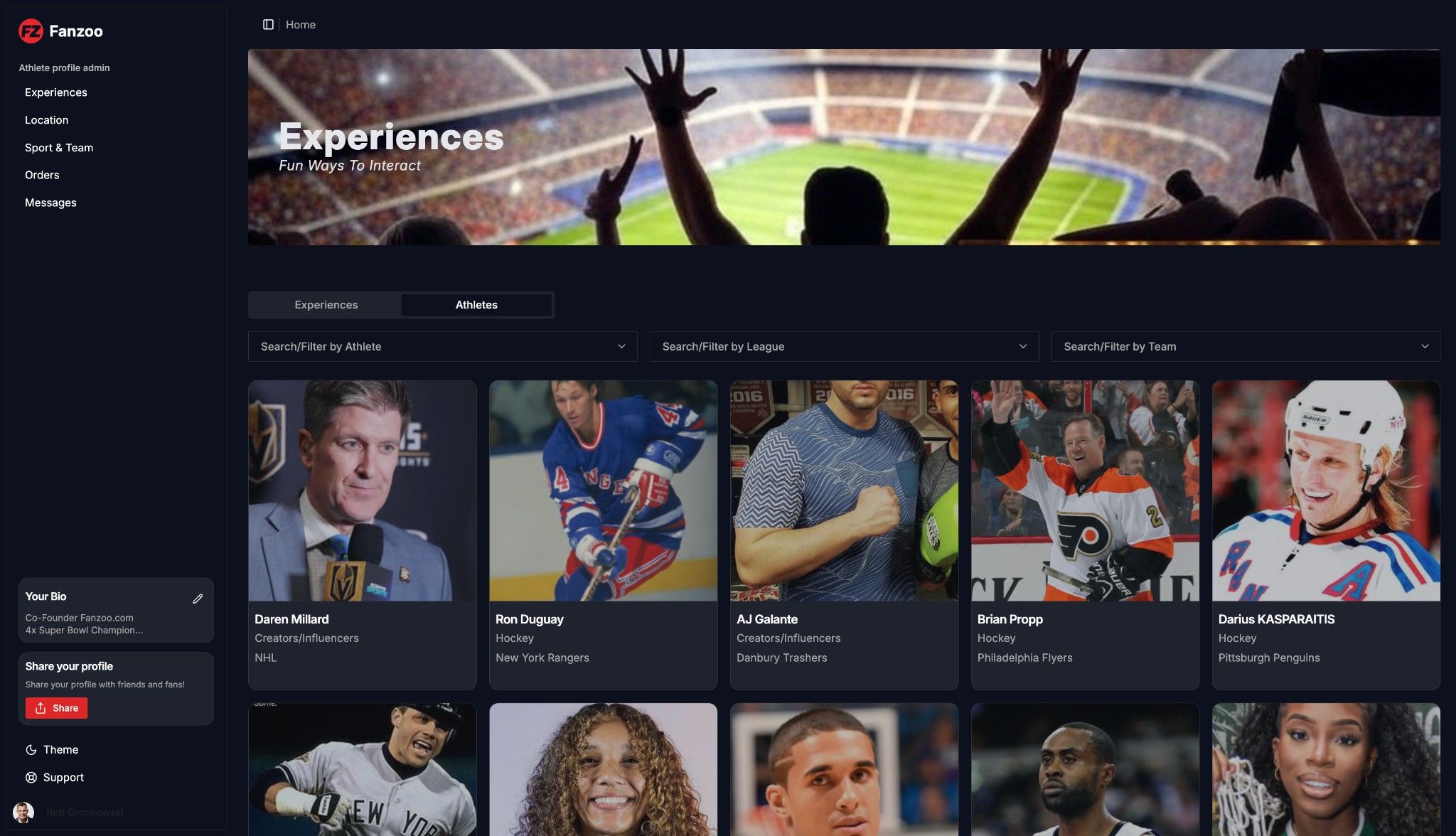Edit Your Bio with the pencil icon

pyautogui.click(x=198, y=599)
